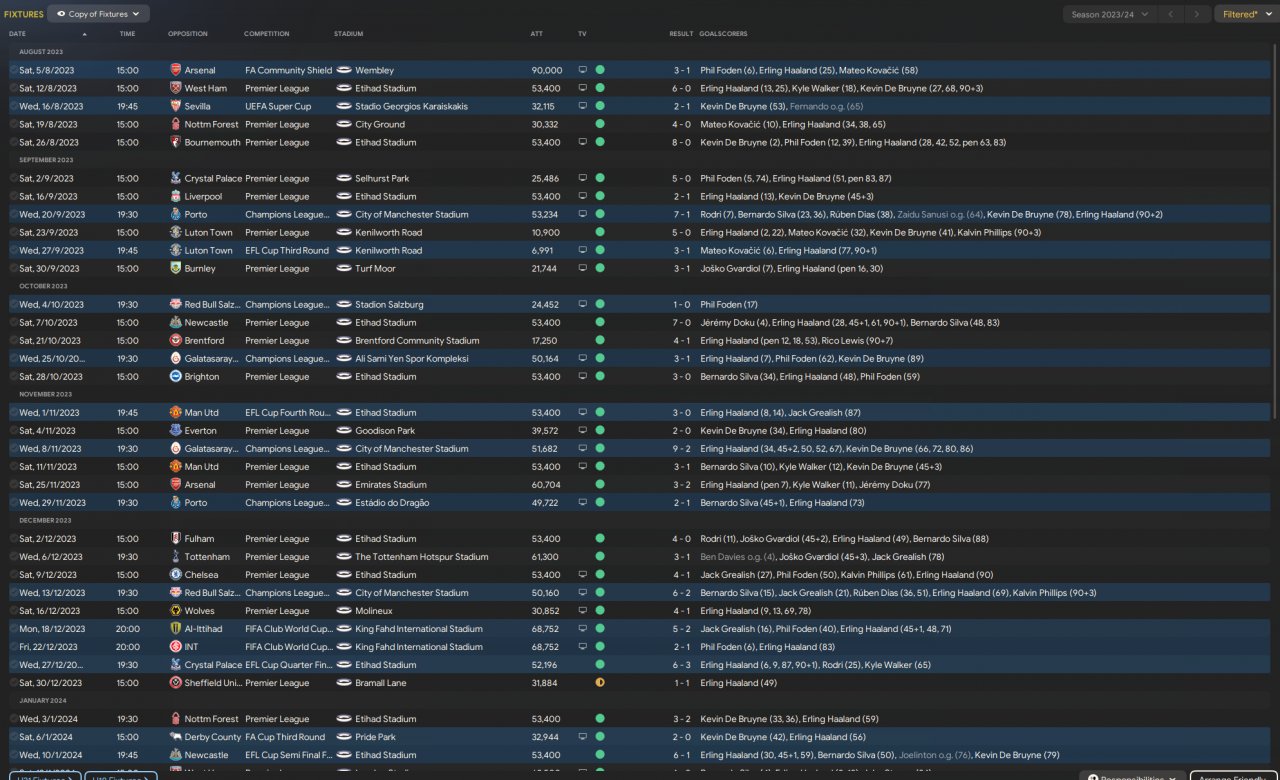This screenshot has width=1280, height=780.
Task: Sort fixtures by the TIME column header
Action: click(x=127, y=34)
